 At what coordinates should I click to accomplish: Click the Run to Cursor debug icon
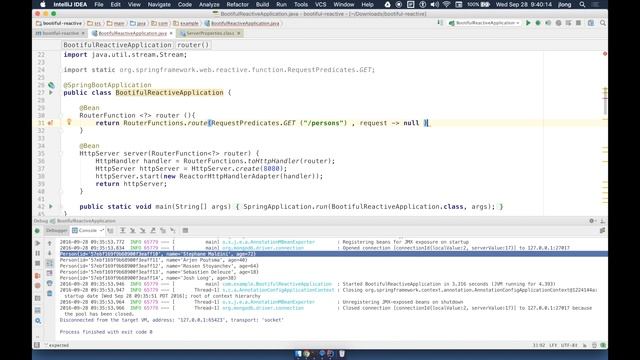coord(173,231)
